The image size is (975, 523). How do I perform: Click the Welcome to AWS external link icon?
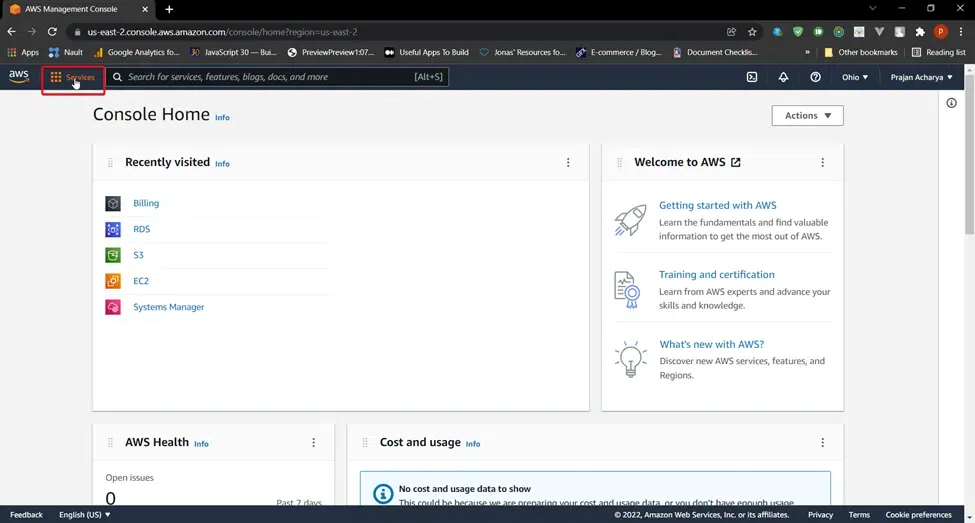[x=736, y=162]
